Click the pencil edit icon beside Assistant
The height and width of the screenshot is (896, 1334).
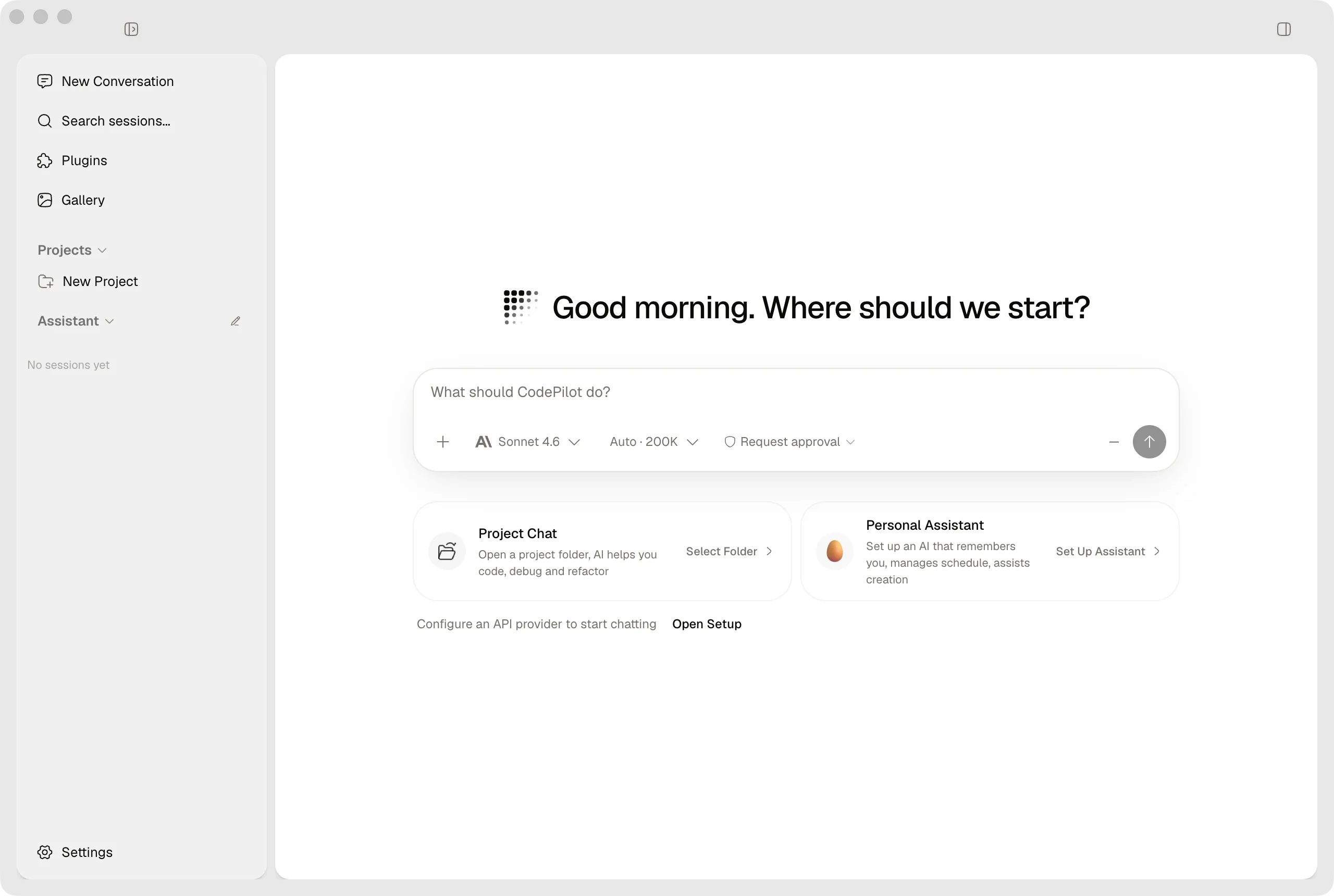pyautogui.click(x=236, y=321)
